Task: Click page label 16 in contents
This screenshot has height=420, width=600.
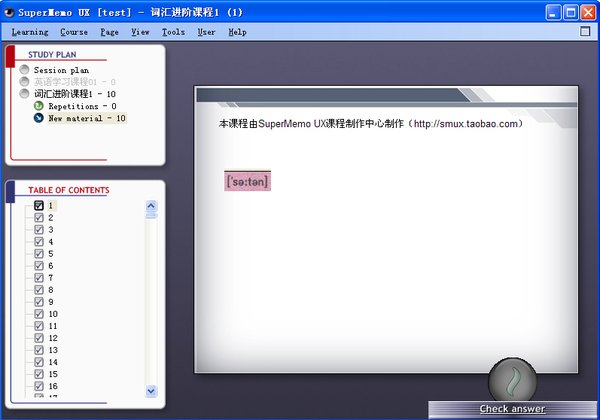Action: click(53, 386)
